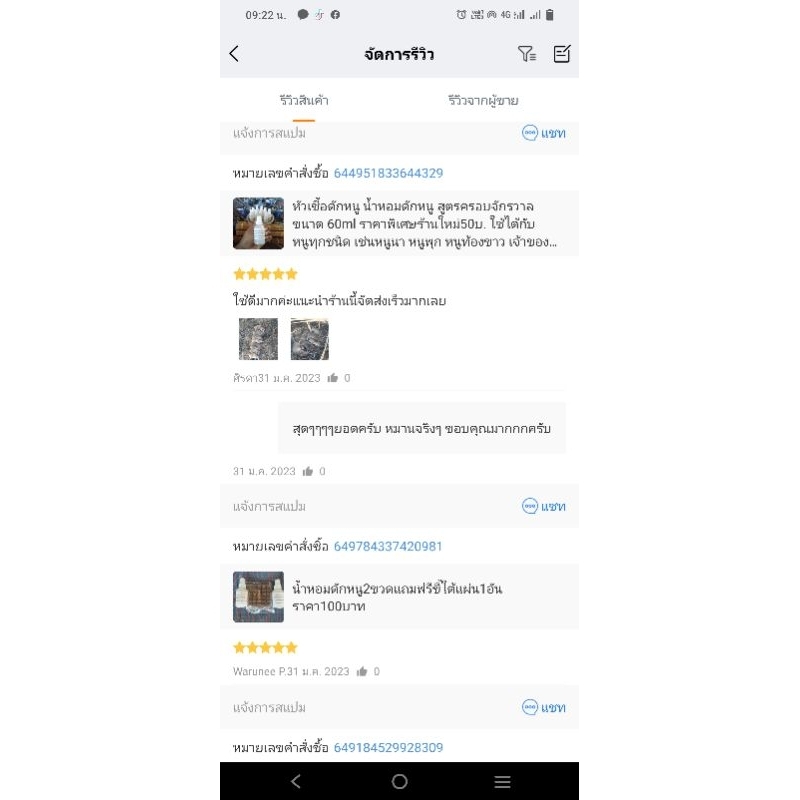Switch to รีวิวจากผู้ขาย tab
800x800 pixels.
[x=483, y=101]
